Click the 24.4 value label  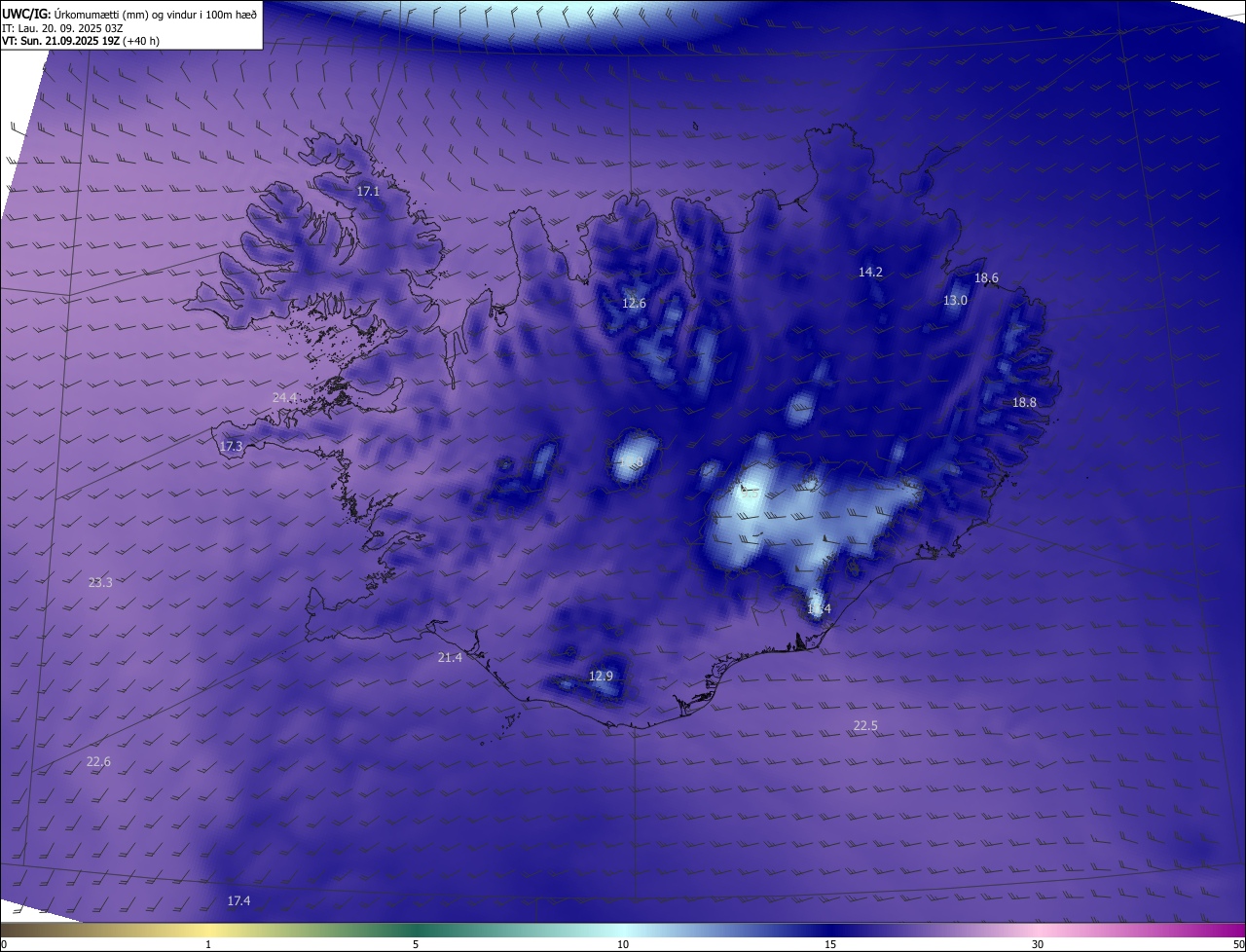point(284,398)
